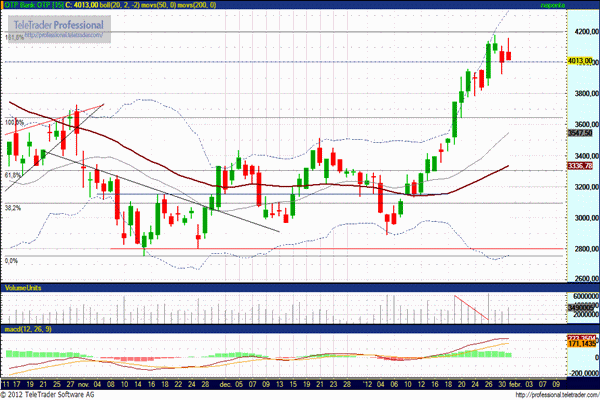Select the 38,2% Fibonacci level label

[x=13, y=207]
